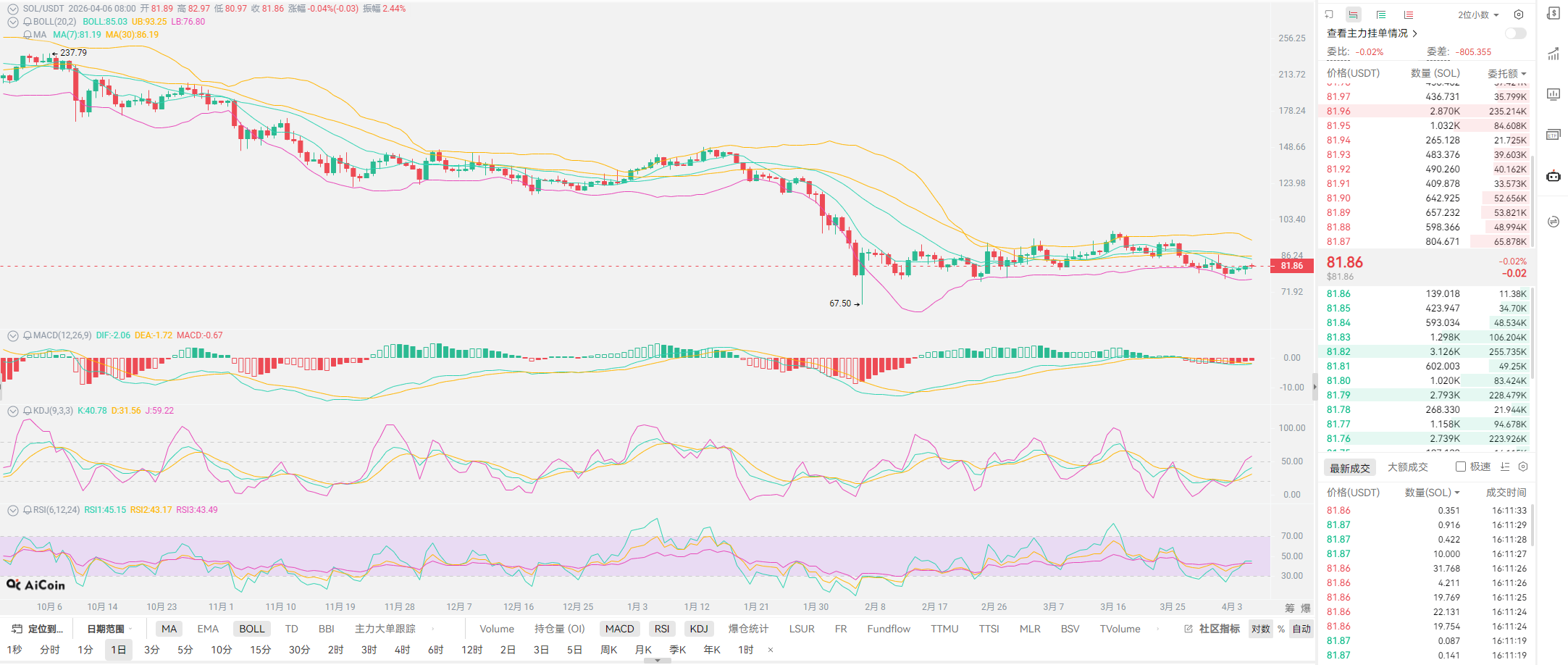Show sell orders only in order book
1568x665 pixels.
point(1408,14)
